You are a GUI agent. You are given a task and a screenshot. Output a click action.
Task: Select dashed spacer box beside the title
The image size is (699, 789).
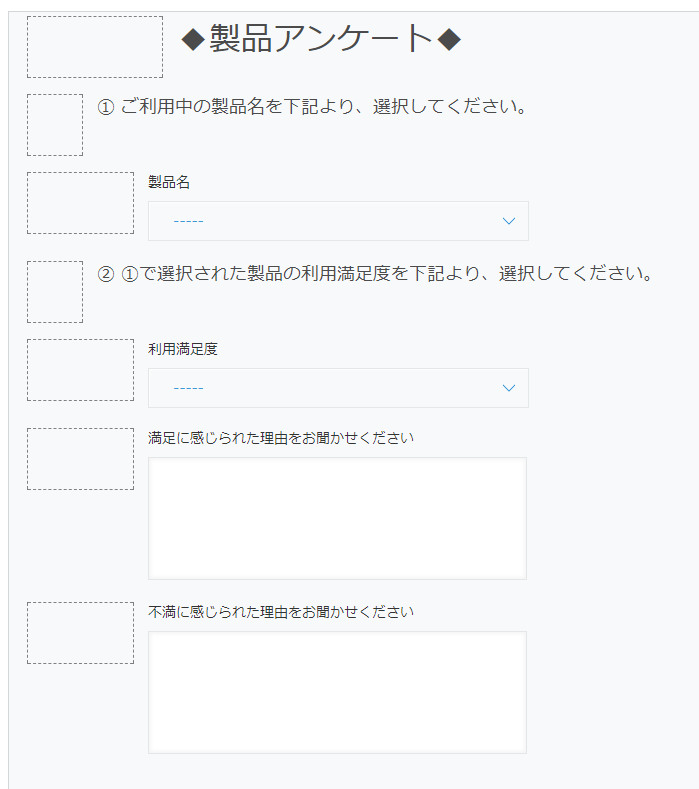[95, 47]
